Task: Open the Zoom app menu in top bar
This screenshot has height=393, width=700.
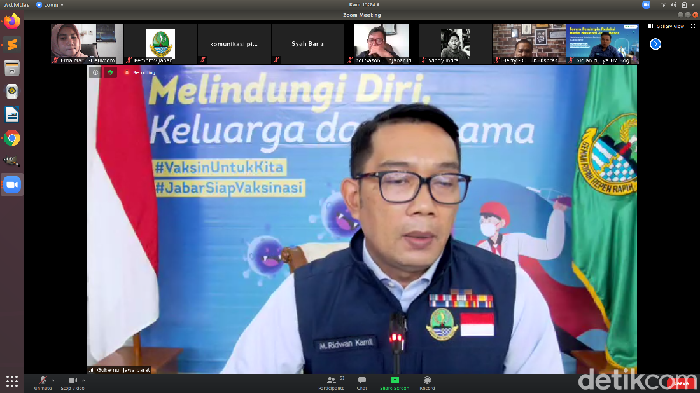Action: pyautogui.click(x=50, y=5)
